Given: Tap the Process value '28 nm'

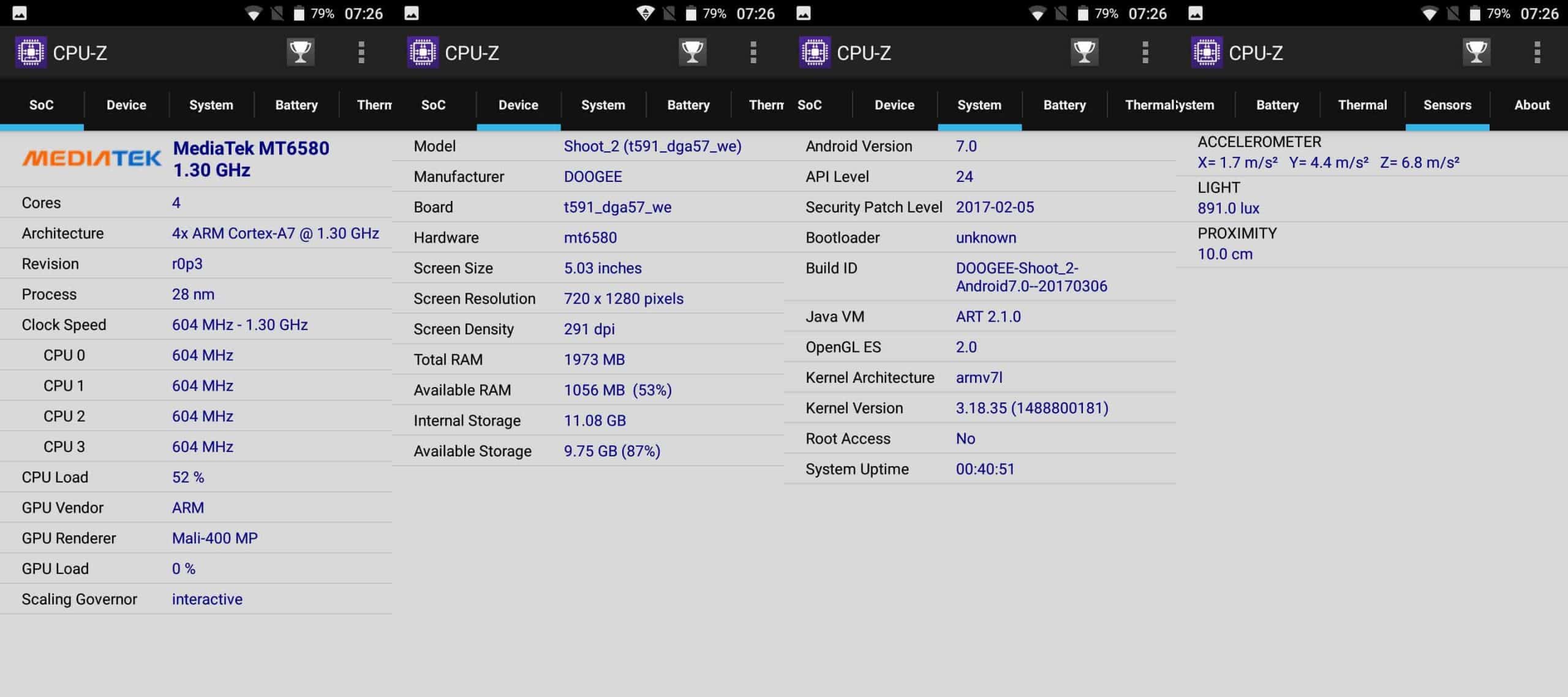Looking at the screenshot, I should [193, 295].
